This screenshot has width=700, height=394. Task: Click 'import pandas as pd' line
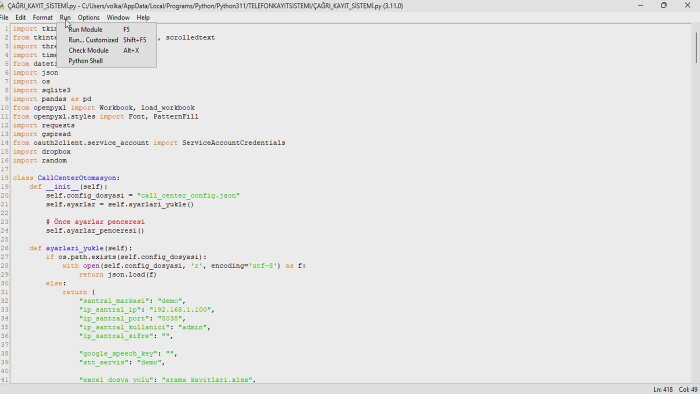[52, 99]
